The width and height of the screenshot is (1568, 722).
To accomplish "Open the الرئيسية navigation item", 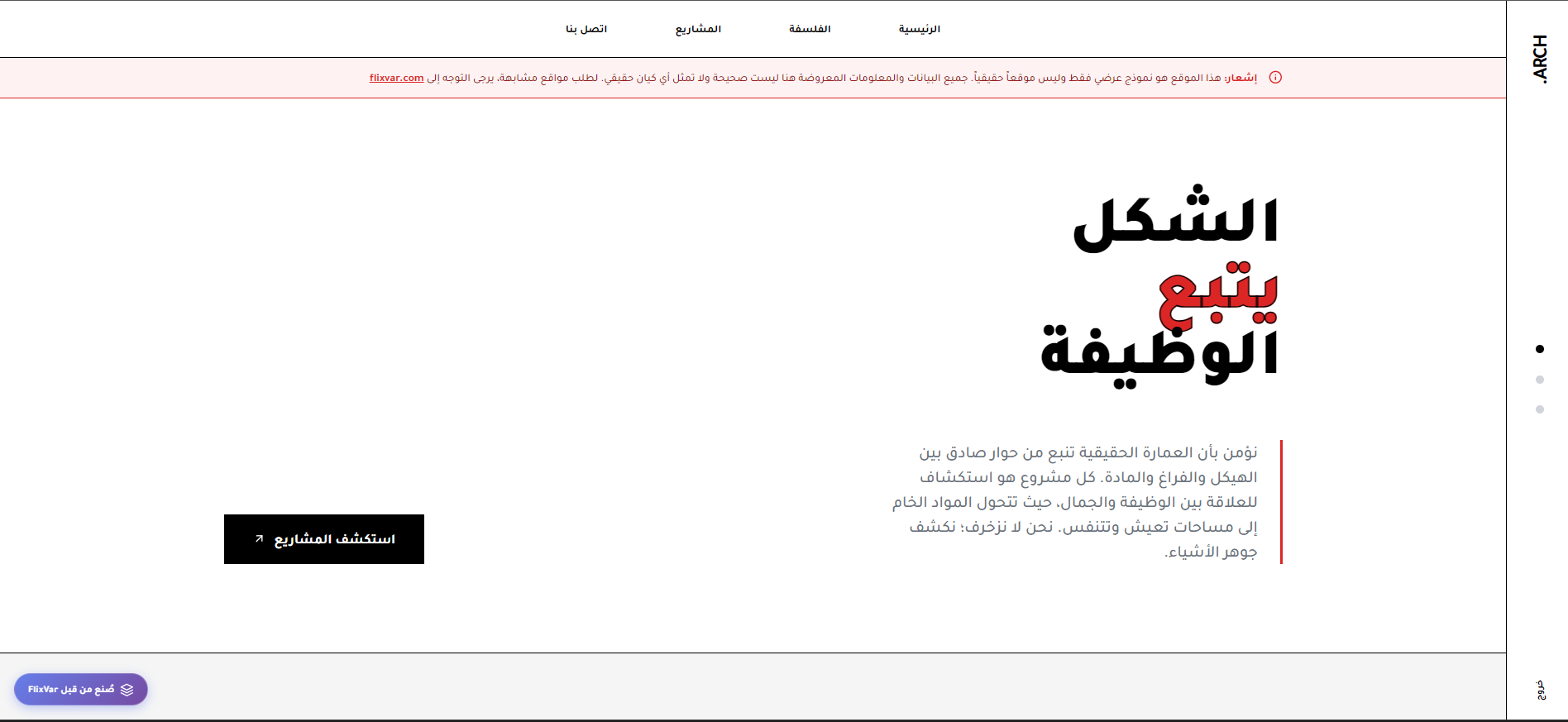I will coord(919,29).
